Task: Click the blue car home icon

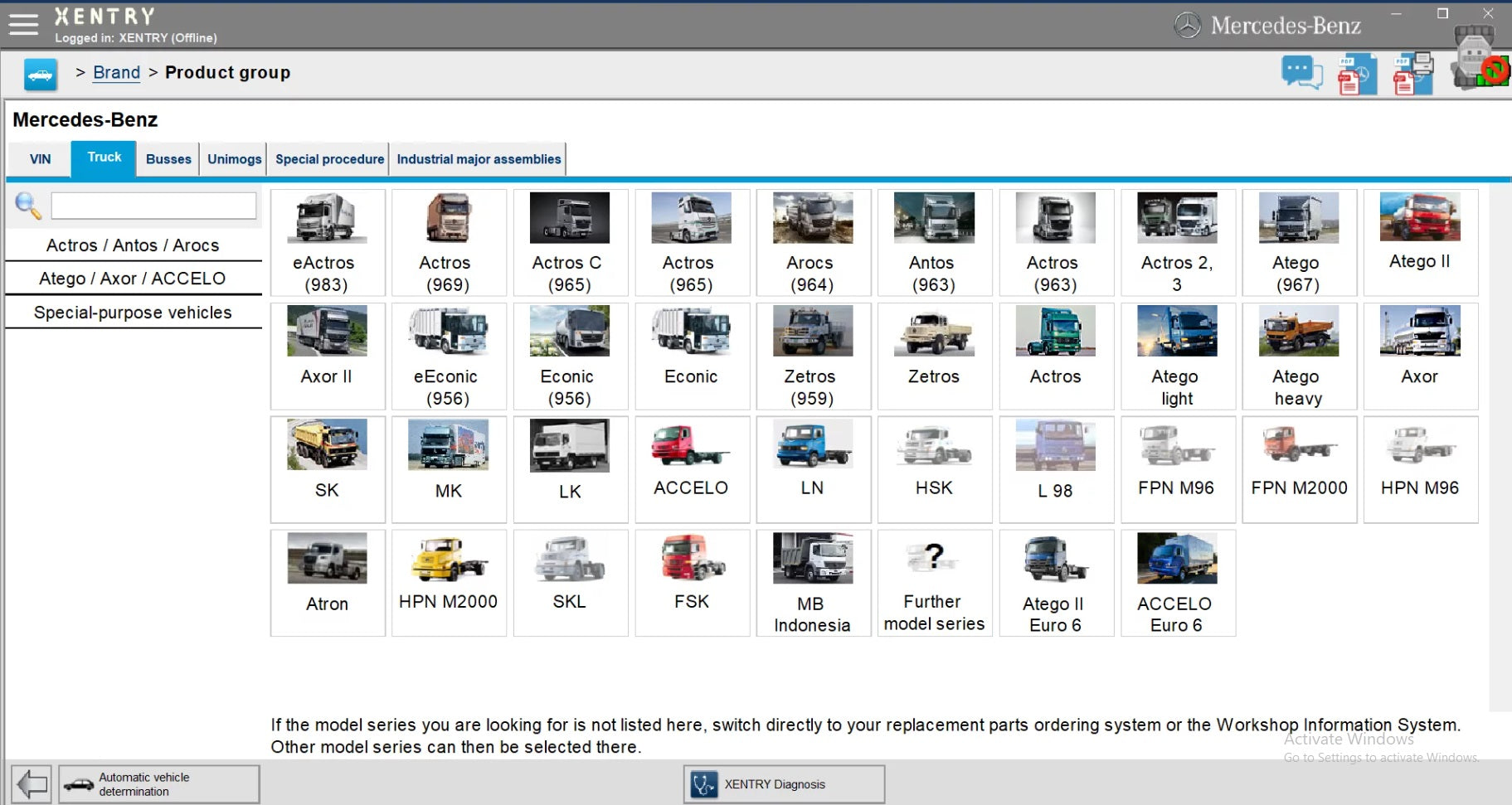Action: point(41,75)
